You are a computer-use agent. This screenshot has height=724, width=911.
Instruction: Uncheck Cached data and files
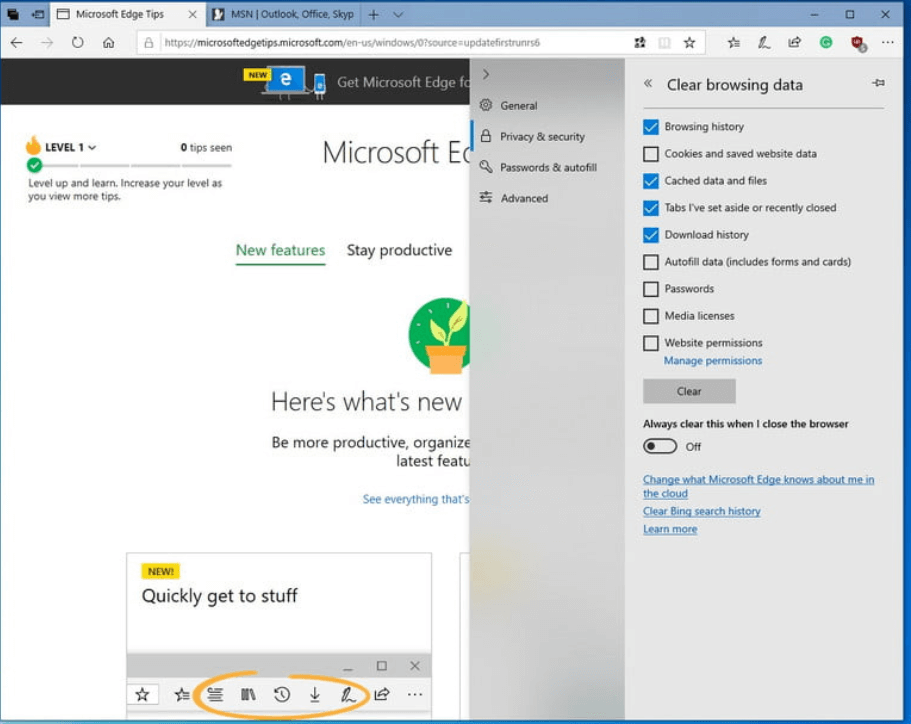(x=651, y=181)
